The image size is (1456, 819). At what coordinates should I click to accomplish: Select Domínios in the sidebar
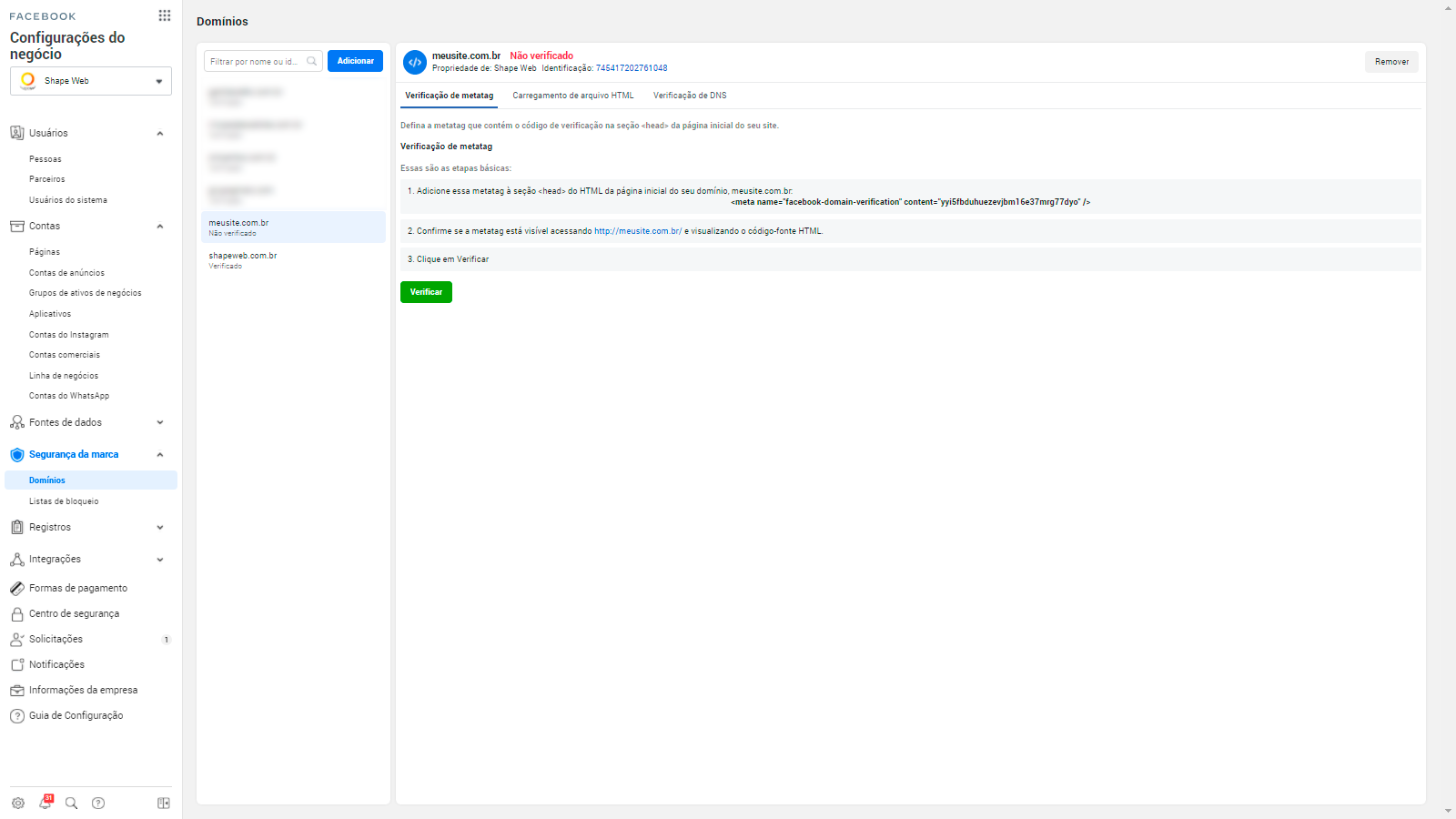pos(91,480)
